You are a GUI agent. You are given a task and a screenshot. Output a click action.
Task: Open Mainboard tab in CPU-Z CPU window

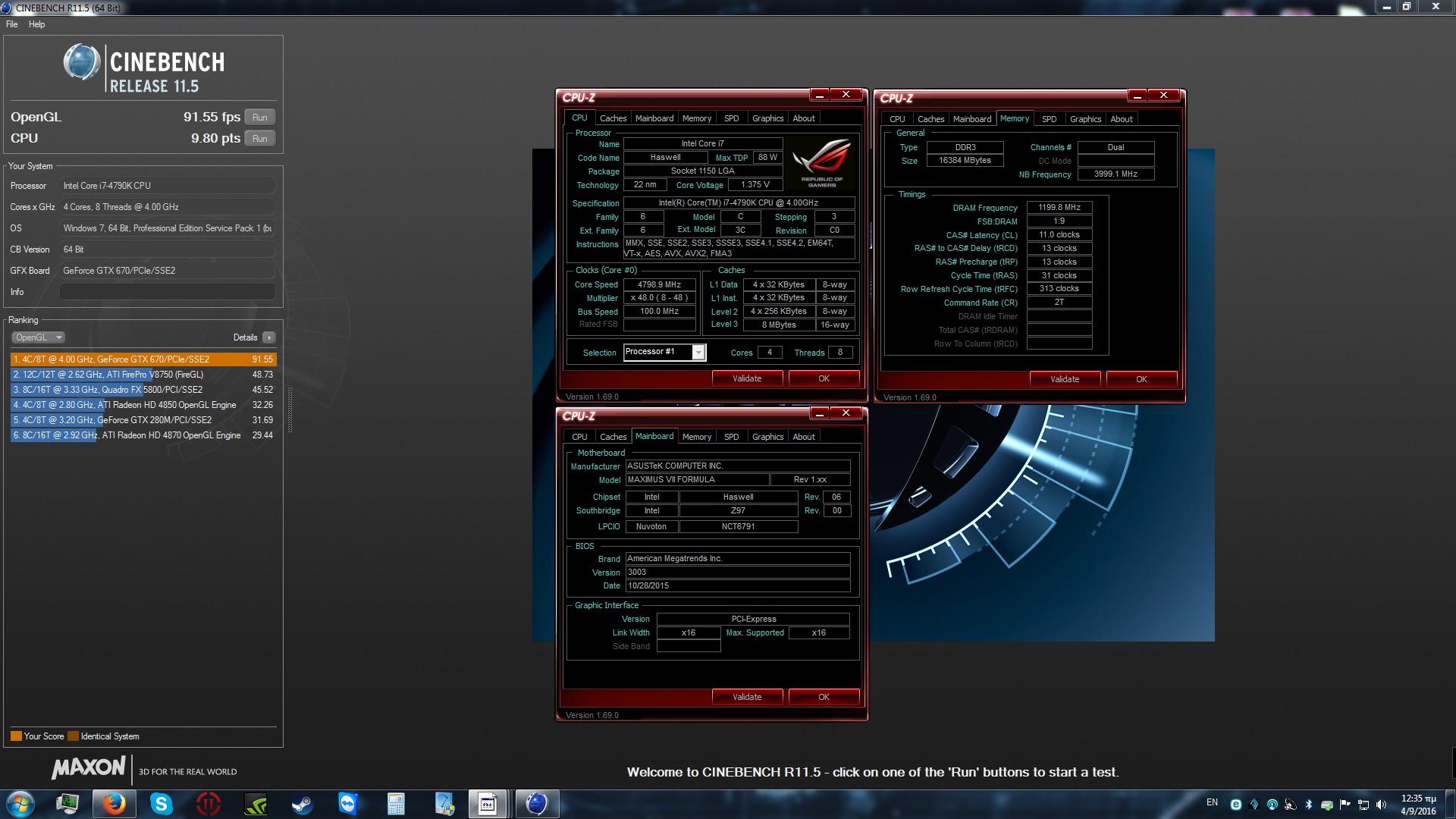[x=654, y=118]
